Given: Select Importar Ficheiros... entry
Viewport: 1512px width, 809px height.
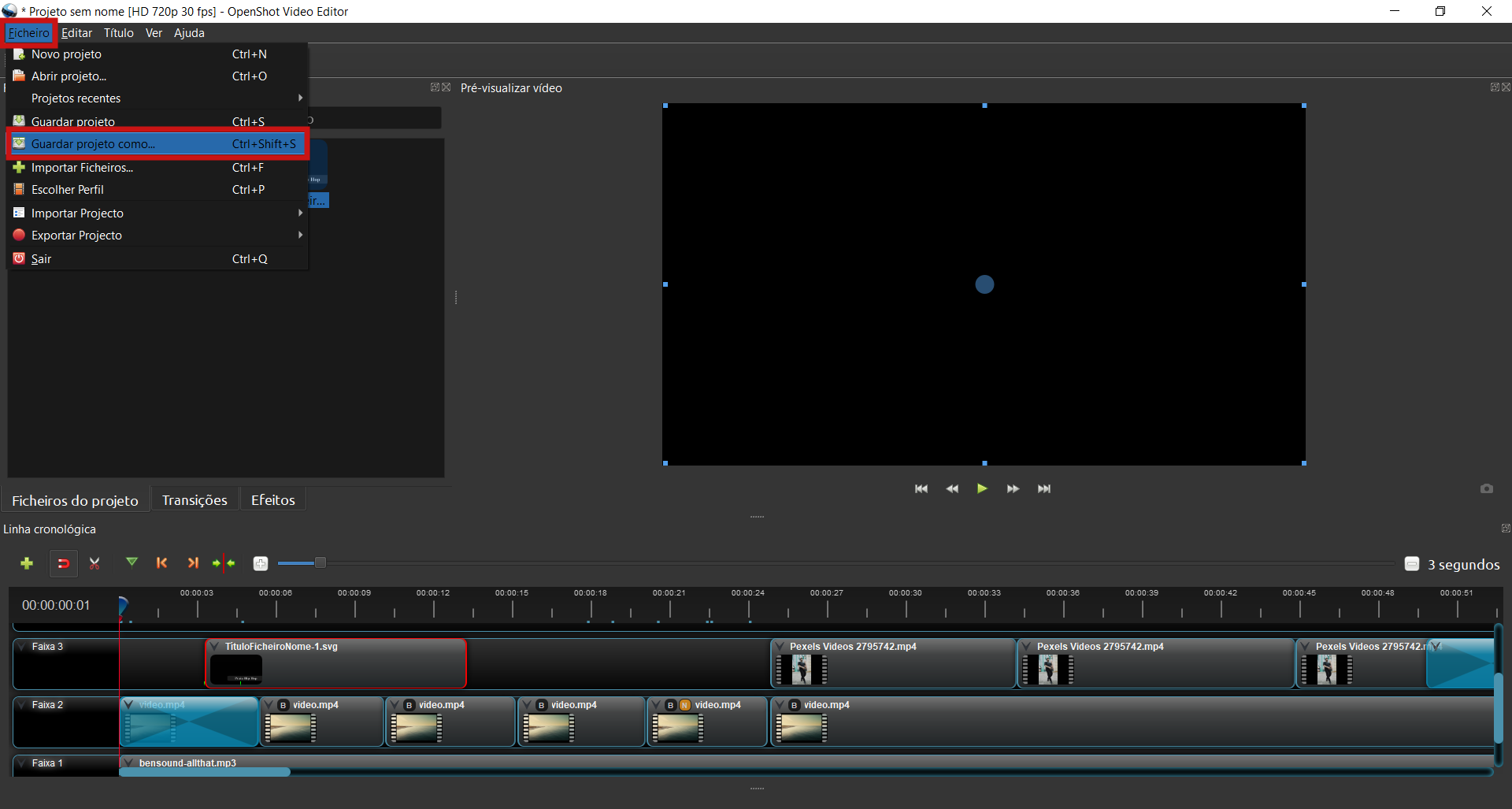Looking at the screenshot, I should click(157, 168).
